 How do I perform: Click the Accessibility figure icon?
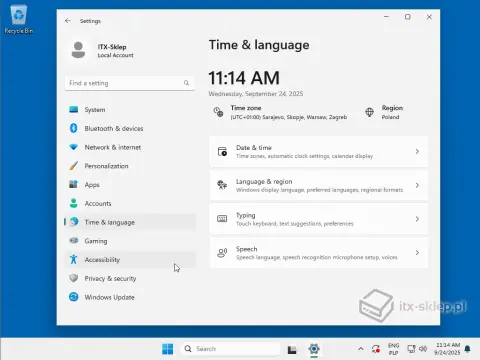pos(73,259)
